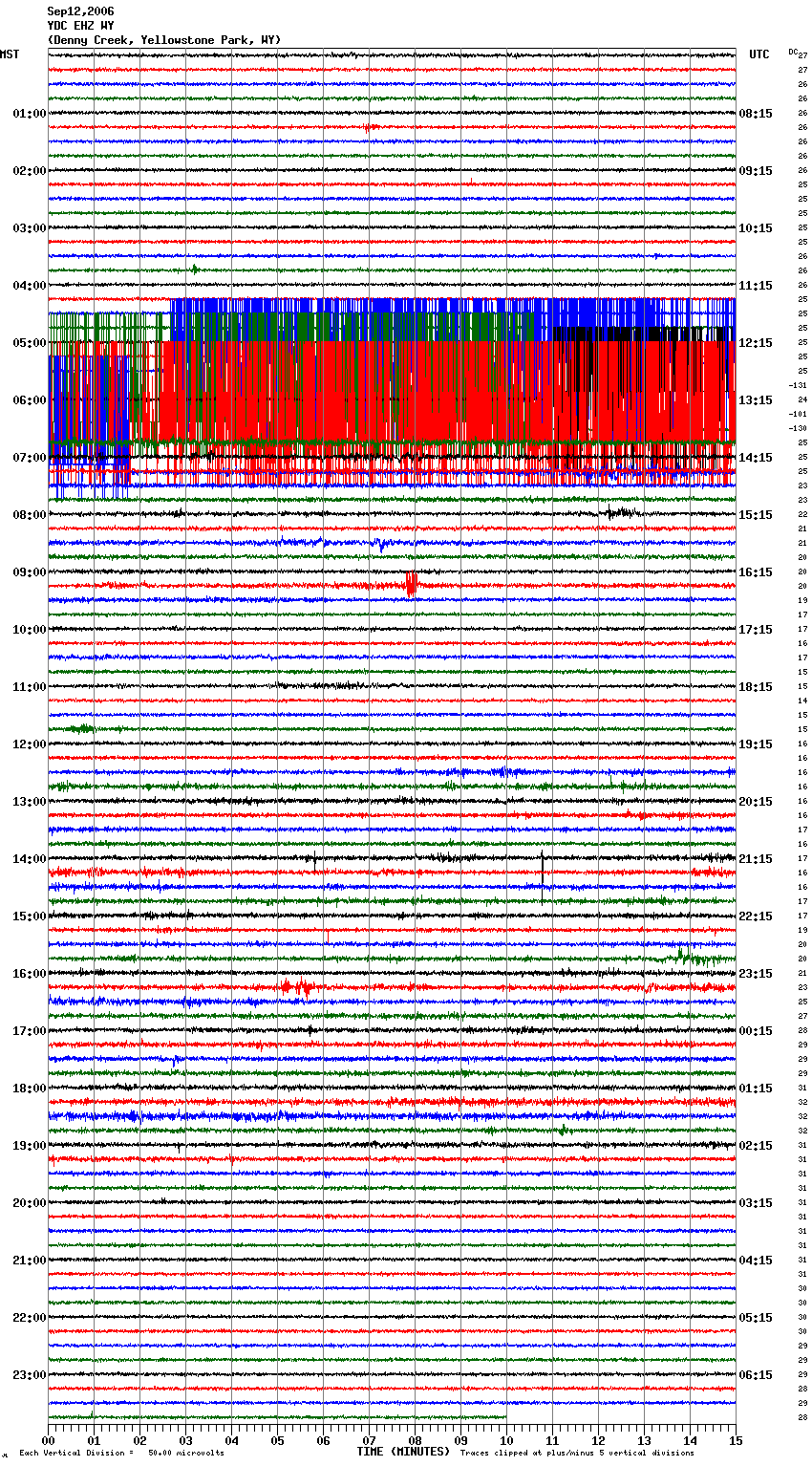
Task: Click the 23:00 MST time label
Action: click(29, 1375)
